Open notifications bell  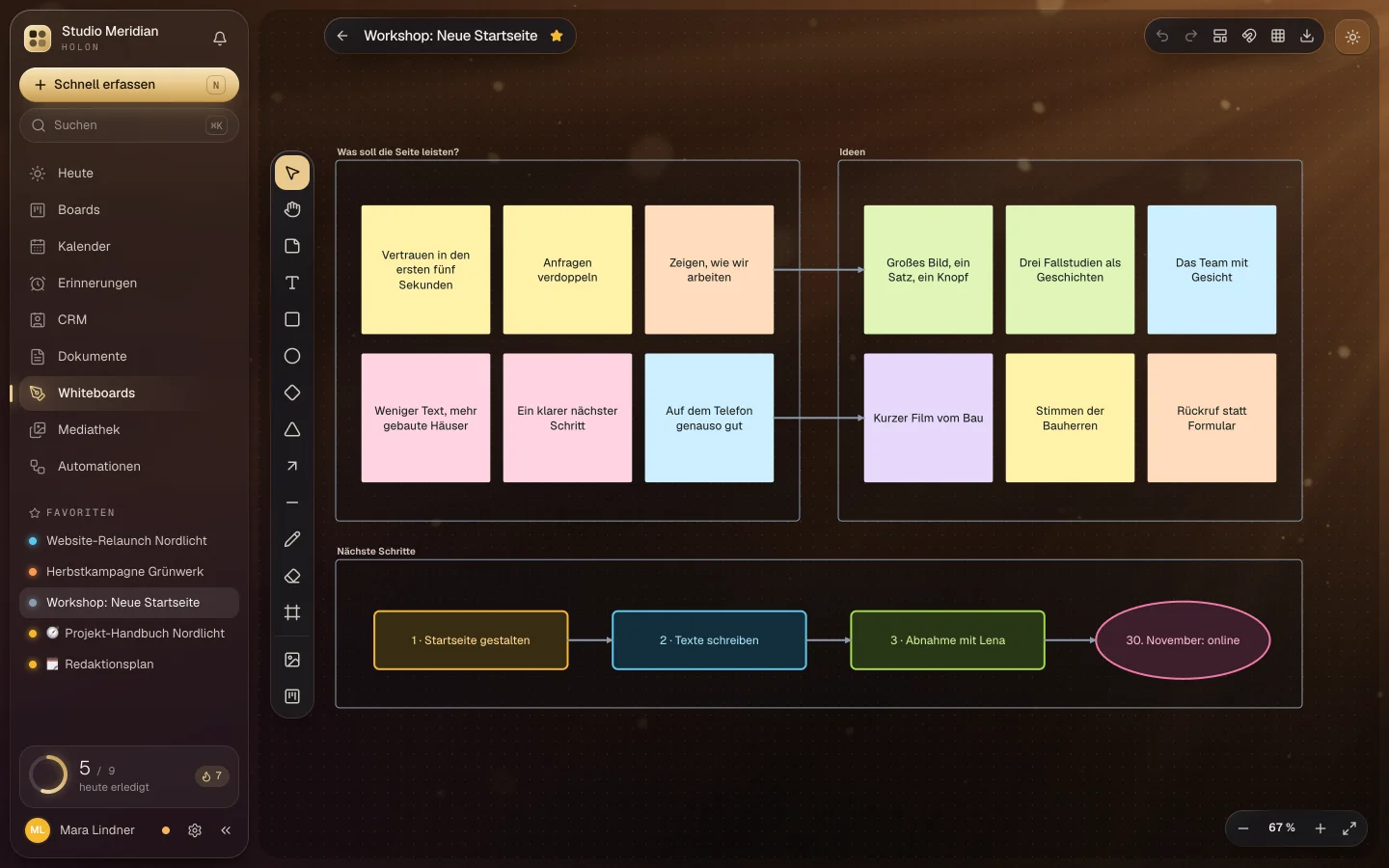click(220, 39)
